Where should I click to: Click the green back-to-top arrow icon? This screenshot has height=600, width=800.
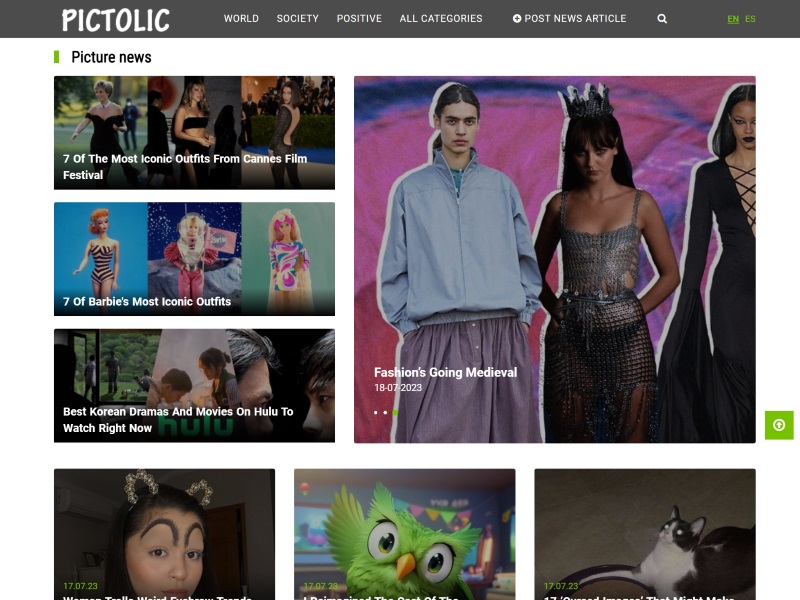(x=778, y=426)
